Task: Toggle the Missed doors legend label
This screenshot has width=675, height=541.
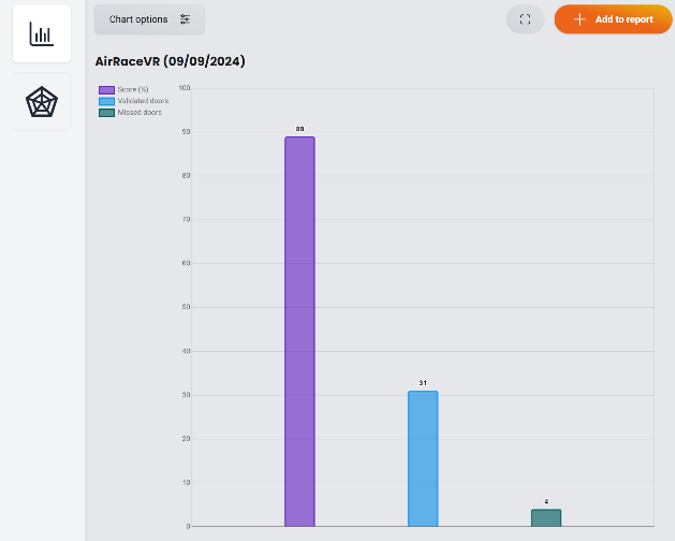Action: point(139,112)
